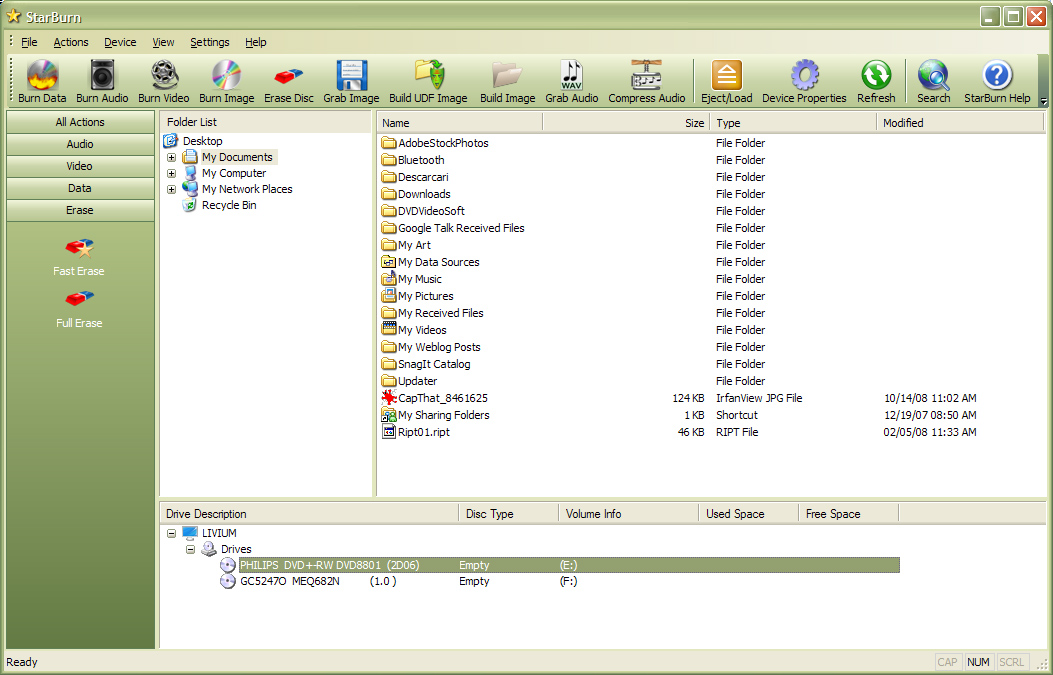Sort files by the Size column
Image resolution: width=1053 pixels, height=675 pixels.
[x=626, y=123]
